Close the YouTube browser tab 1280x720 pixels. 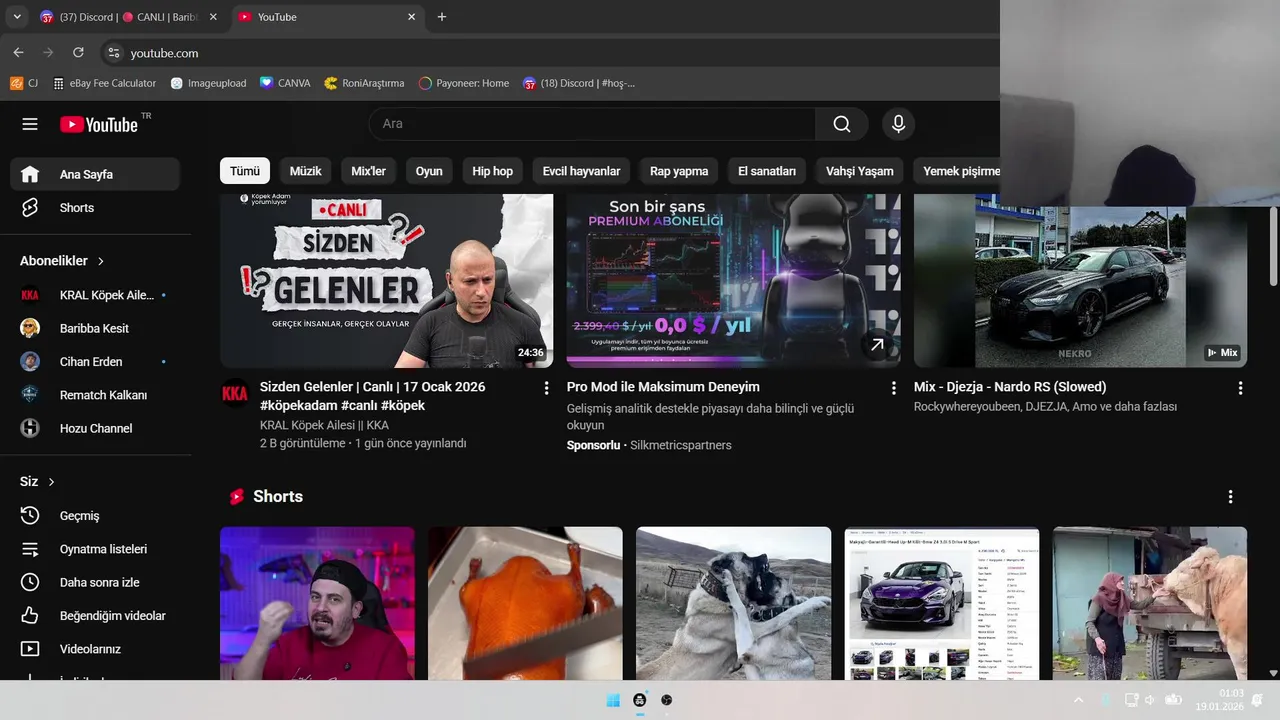(x=411, y=17)
